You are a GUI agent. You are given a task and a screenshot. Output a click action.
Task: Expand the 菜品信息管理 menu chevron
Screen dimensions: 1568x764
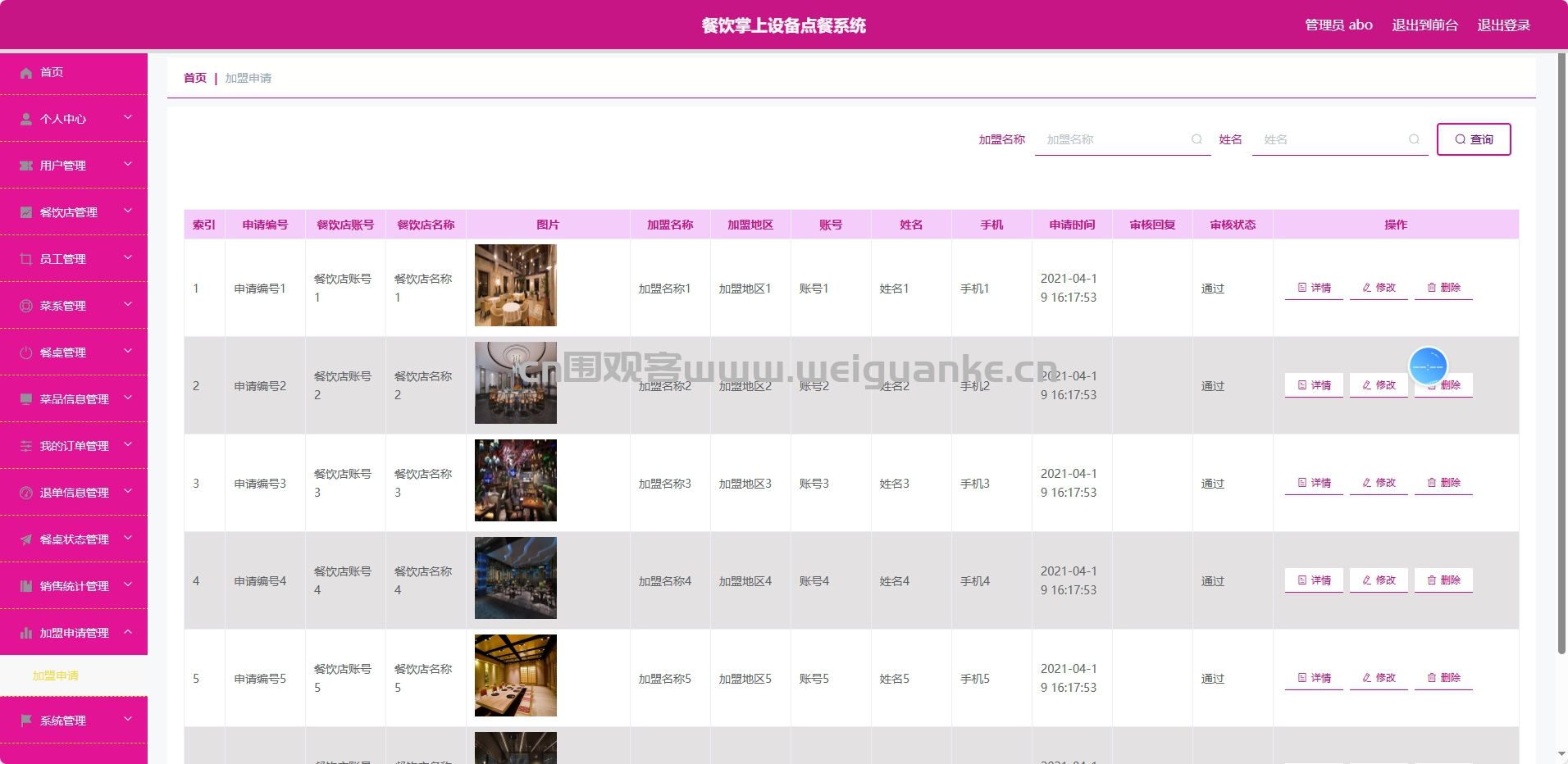[x=128, y=398]
